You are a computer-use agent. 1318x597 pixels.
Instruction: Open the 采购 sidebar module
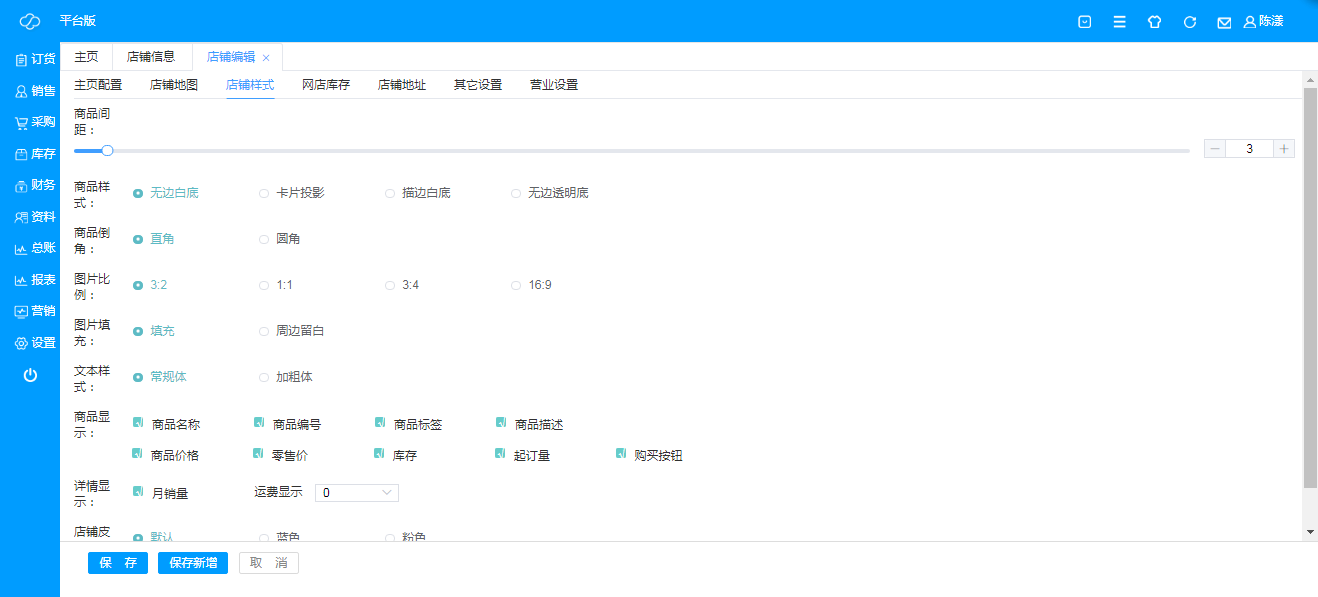coord(35,122)
